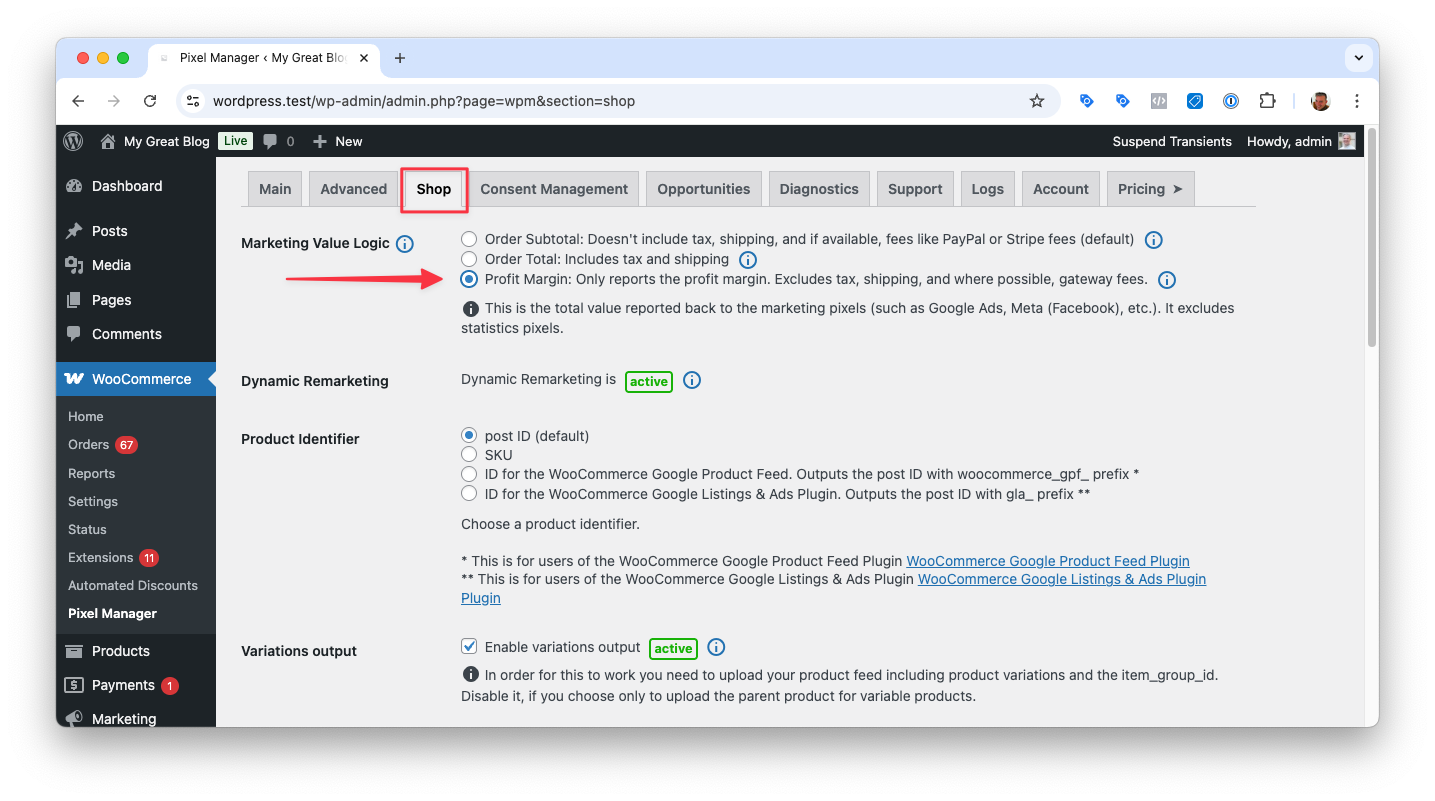The width and height of the screenshot is (1435, 801).
Task: Click browser back arrow
Action: click(x=79, y=101)
